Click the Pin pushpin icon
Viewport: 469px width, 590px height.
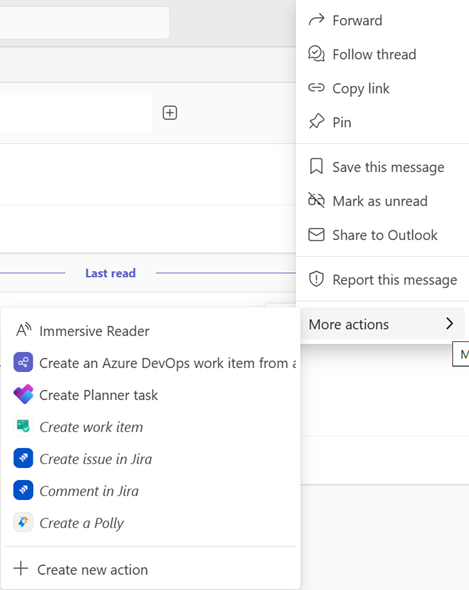316,121
